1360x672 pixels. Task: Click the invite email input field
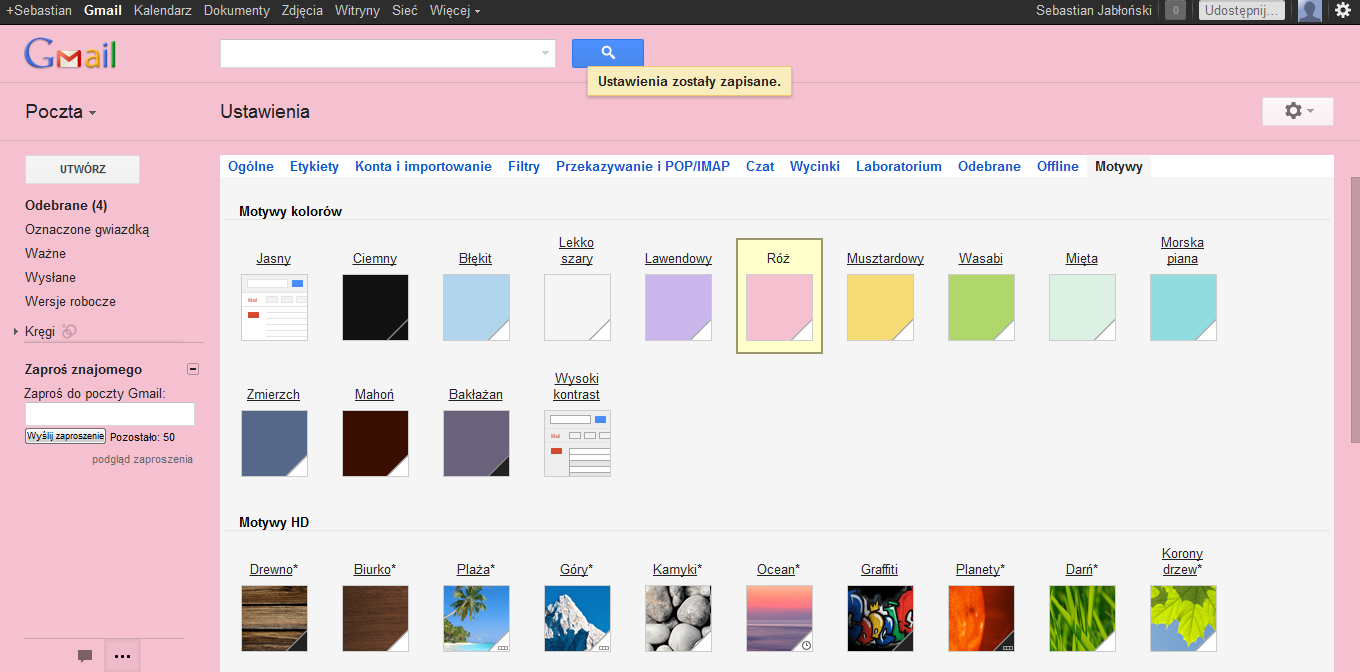click(110, 414)
